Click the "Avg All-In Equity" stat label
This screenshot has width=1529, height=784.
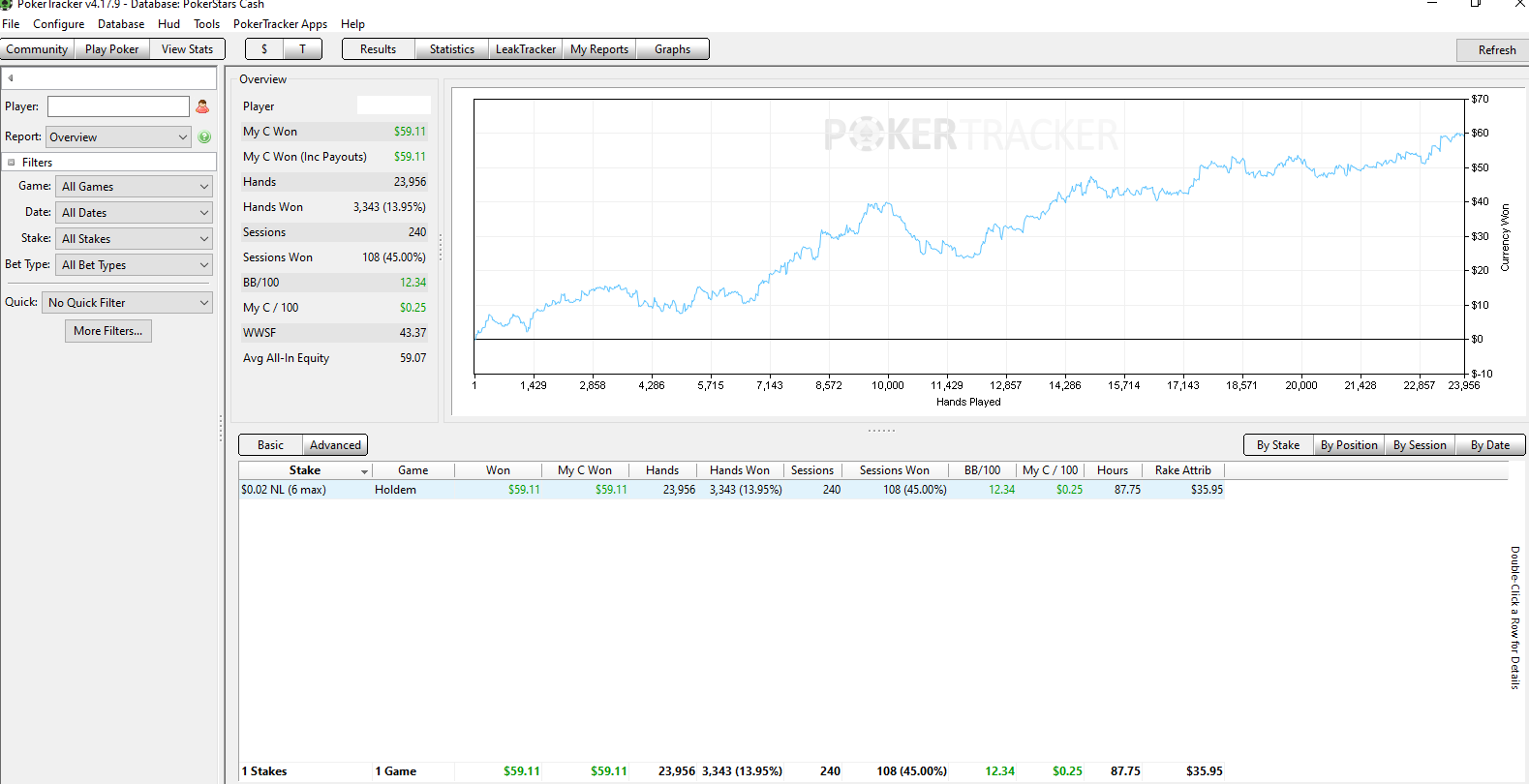click(x=286, y=358)
